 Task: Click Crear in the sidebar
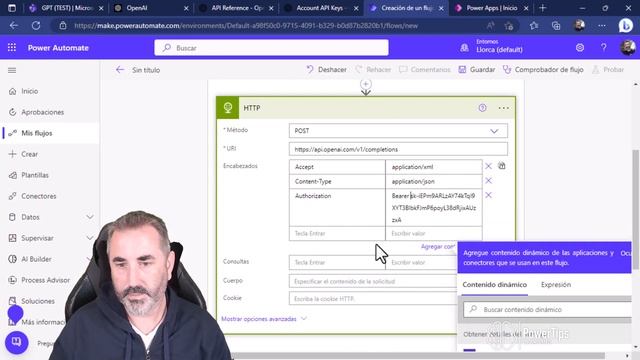pyautogui.click(x=29, y=154)
